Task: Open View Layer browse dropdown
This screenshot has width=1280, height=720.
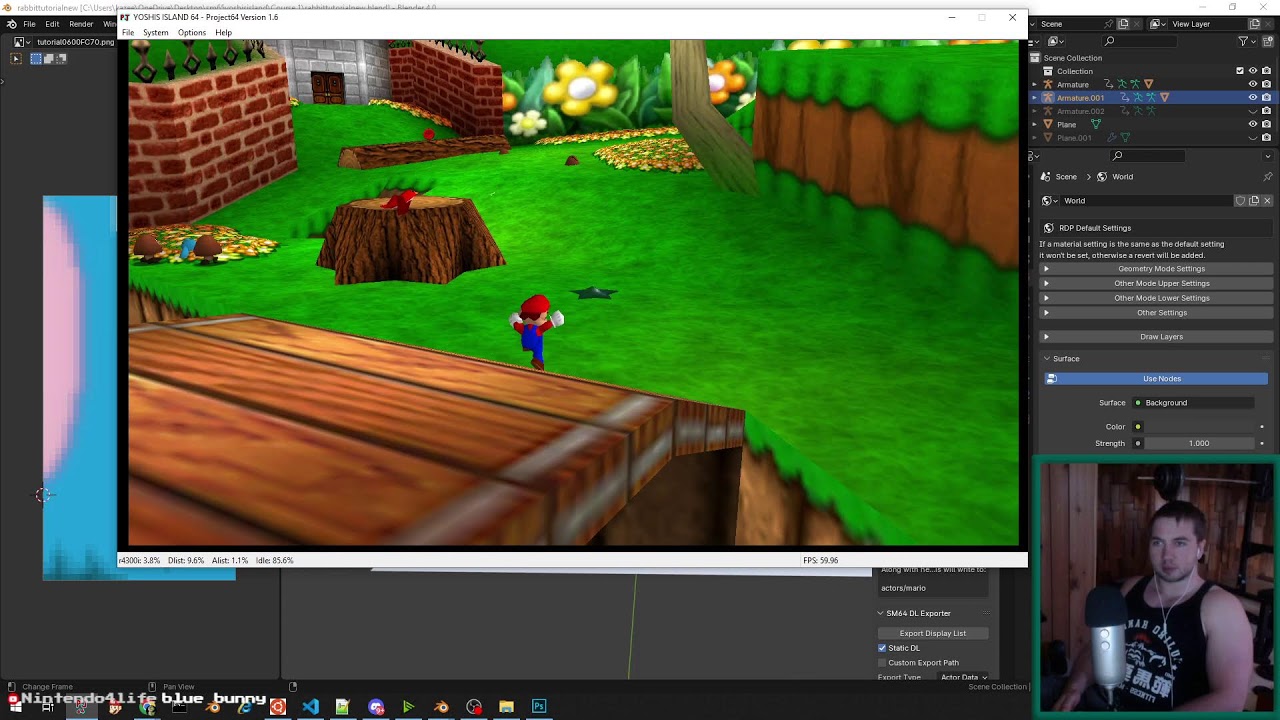Action: (x=1157, y=24)
